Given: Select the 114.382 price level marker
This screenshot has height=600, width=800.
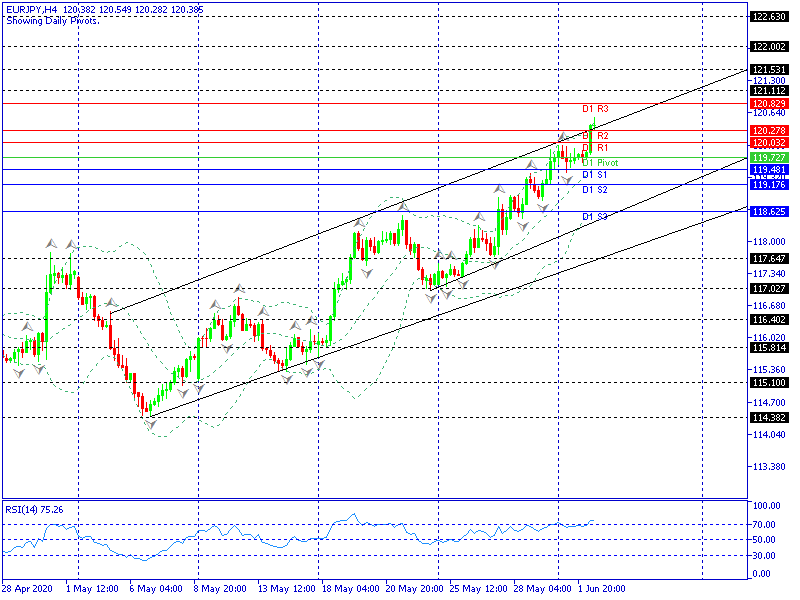Looking at the screenshot, I should pos(768,418).
